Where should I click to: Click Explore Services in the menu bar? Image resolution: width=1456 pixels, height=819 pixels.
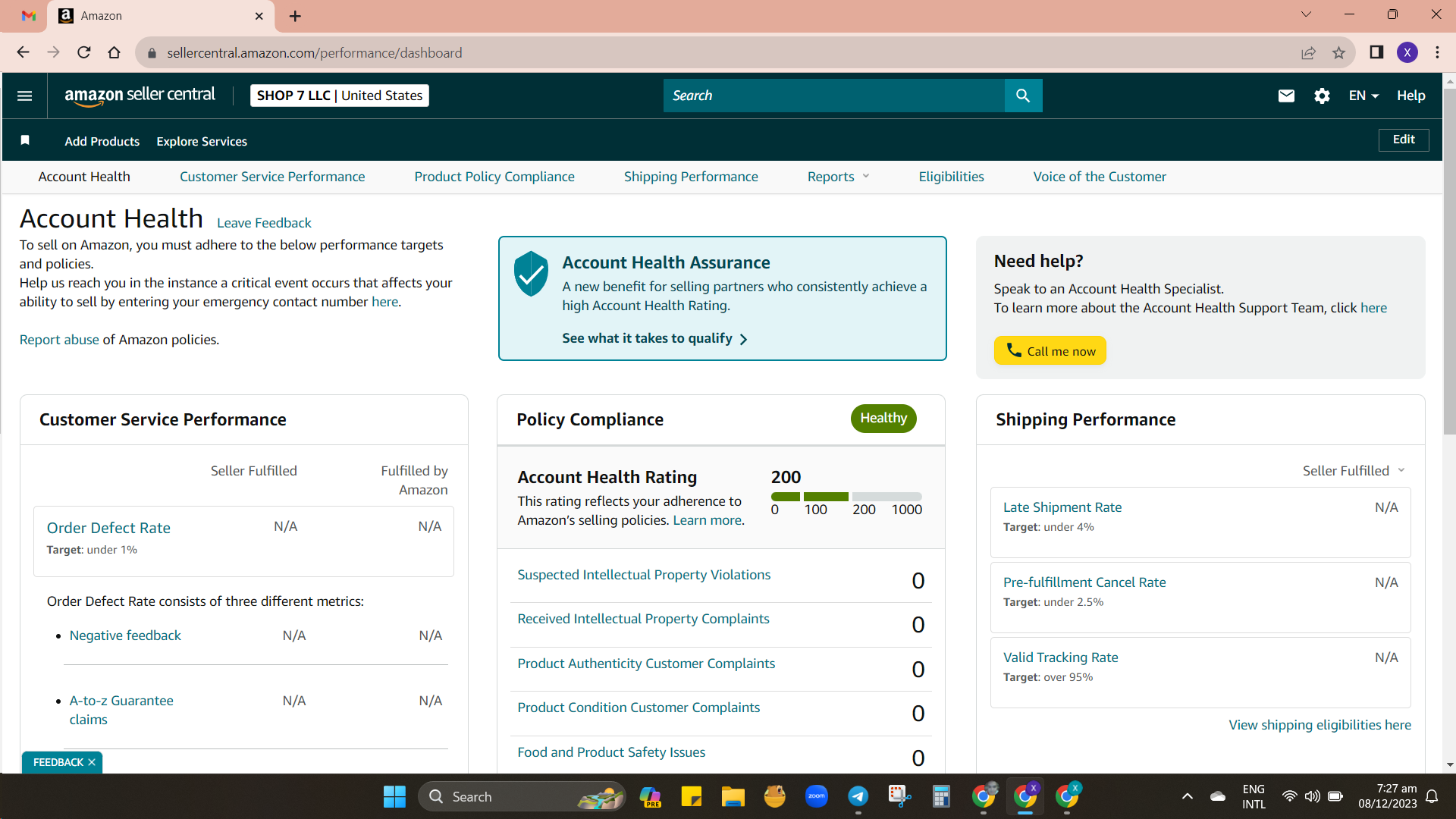click(x=202, y=141)
